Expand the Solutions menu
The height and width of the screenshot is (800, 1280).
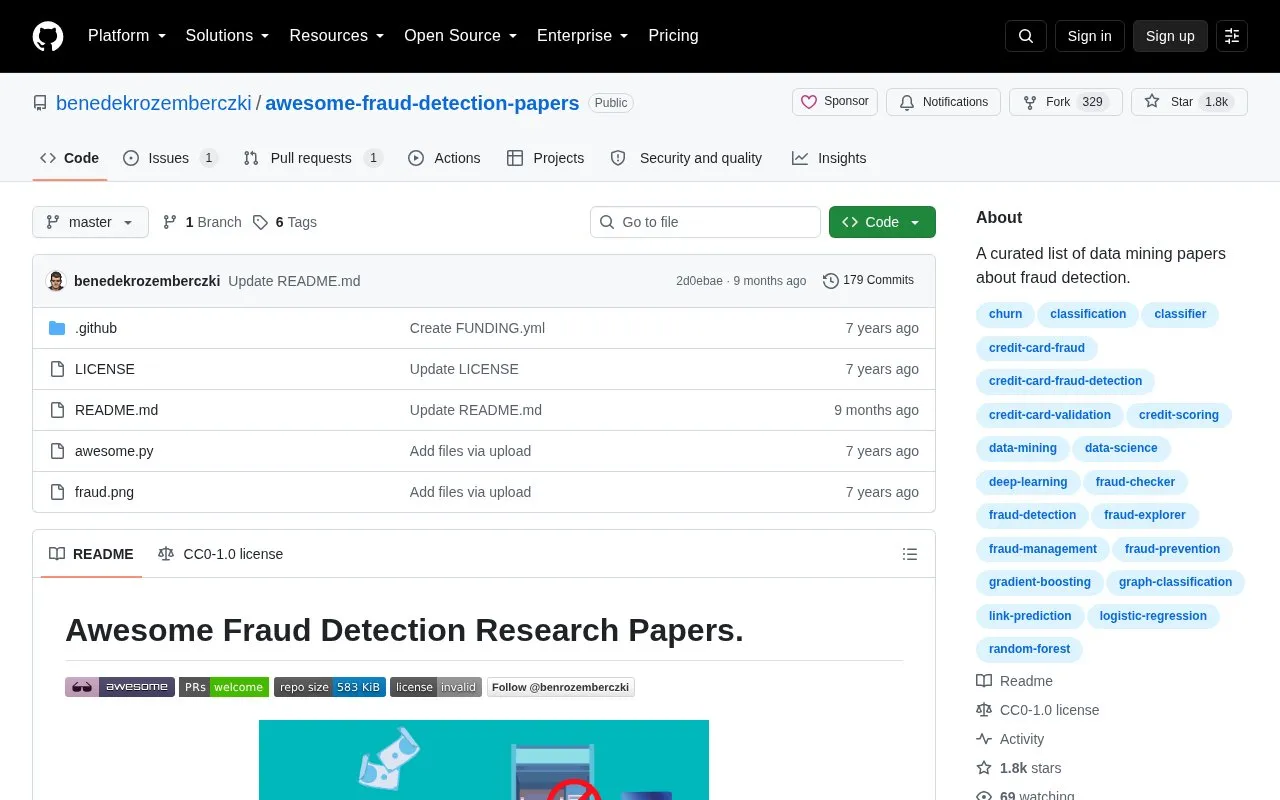227,36
